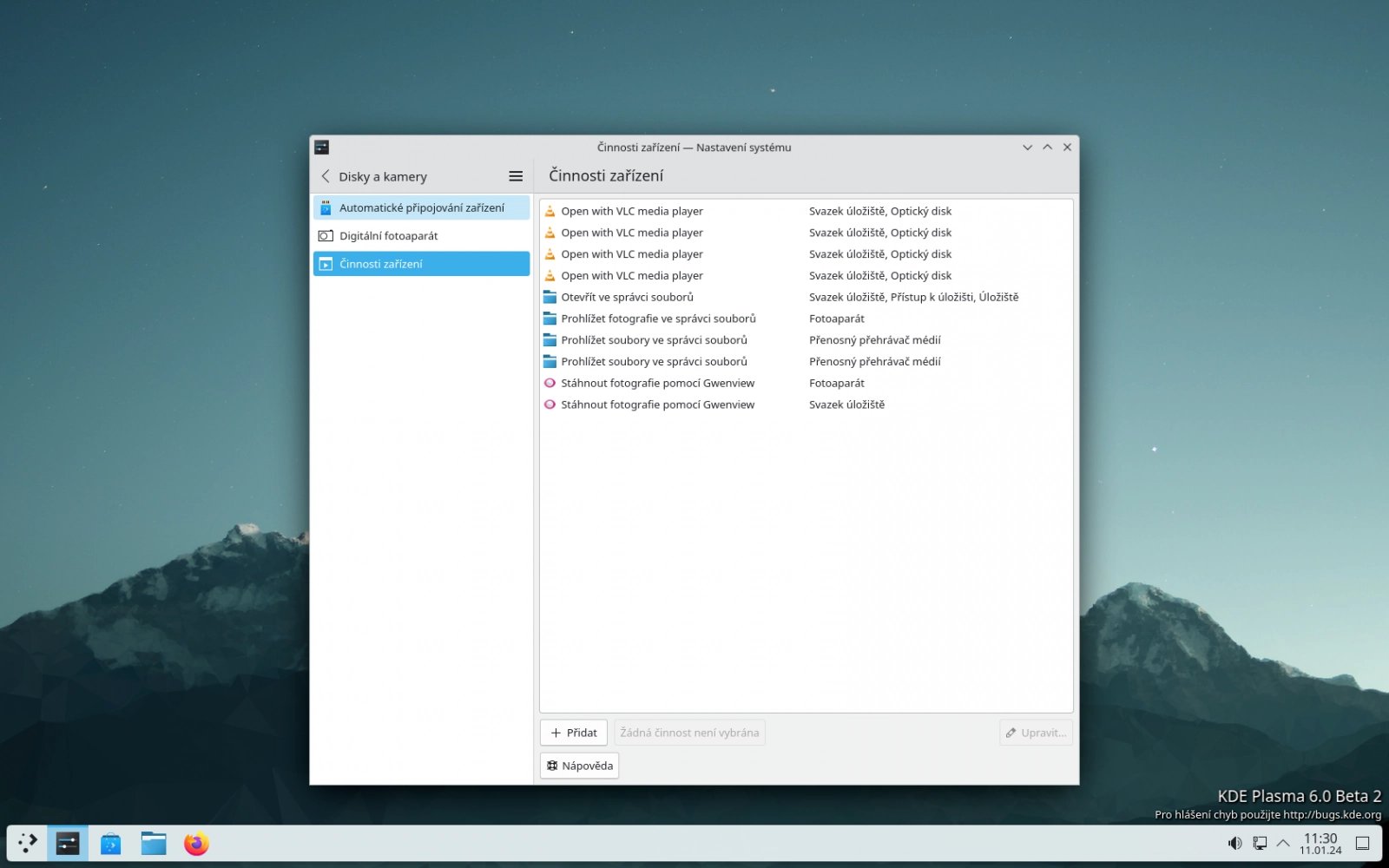Select the Činnosti zařízení sidebar entry

(421, 264)
